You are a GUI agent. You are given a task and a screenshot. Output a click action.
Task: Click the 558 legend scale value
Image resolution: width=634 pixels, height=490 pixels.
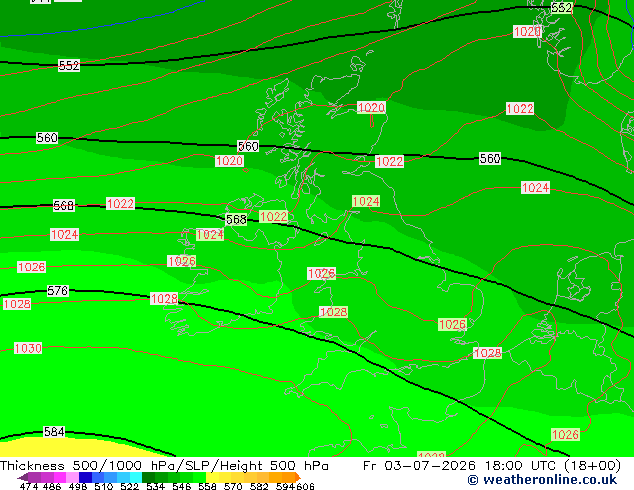tap(207, 486)
